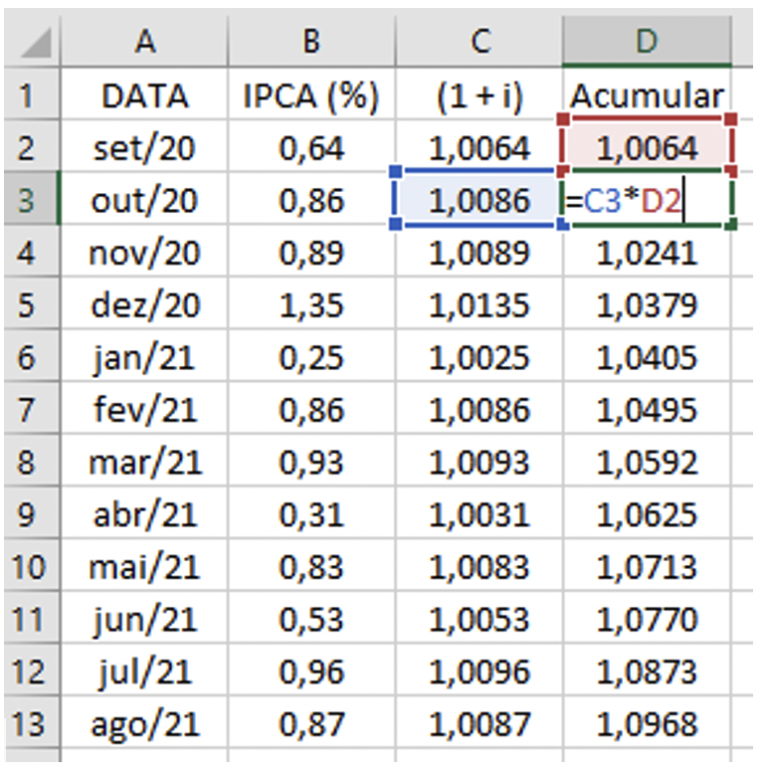Click IPCA value 0,93

click(312, 461)
